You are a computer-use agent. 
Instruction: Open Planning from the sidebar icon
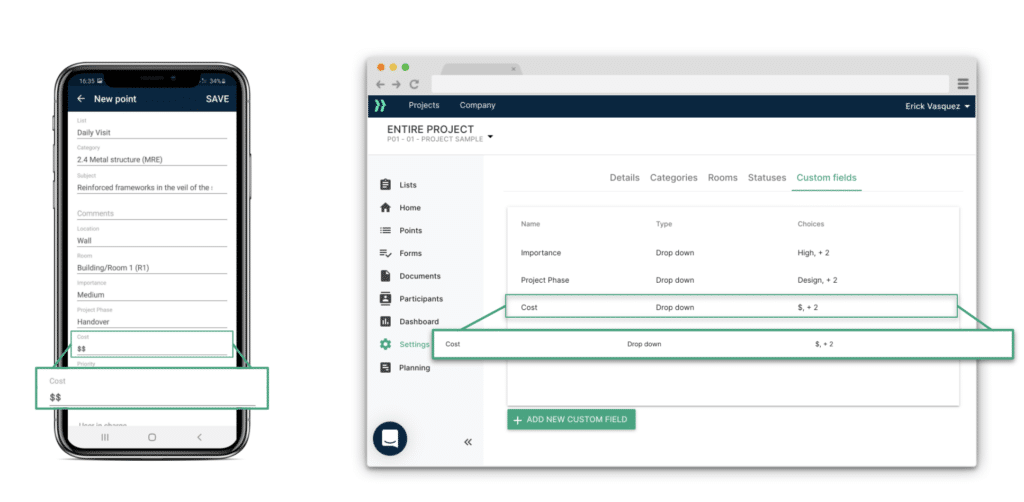[385, 368]
